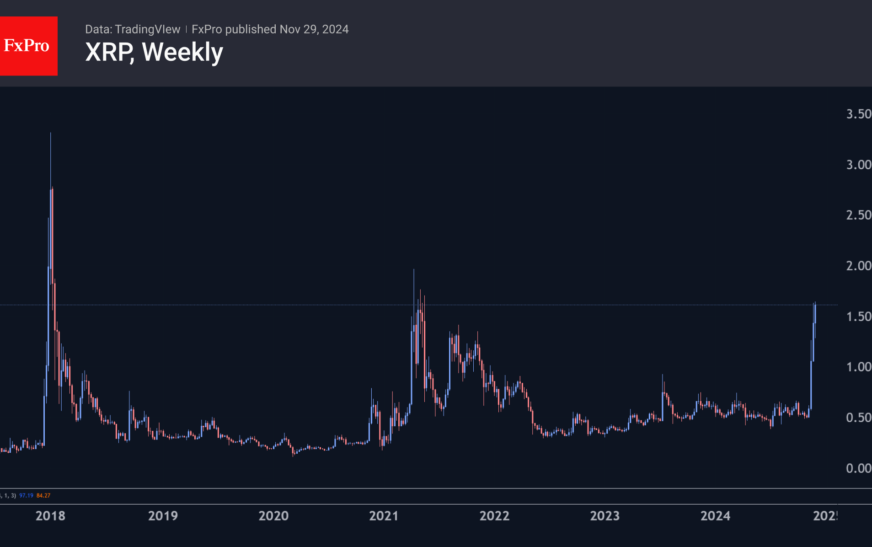Viewport: 872px width, 547px height.
Task: Click the 2018 label on time axis
Action: point(51,516)
